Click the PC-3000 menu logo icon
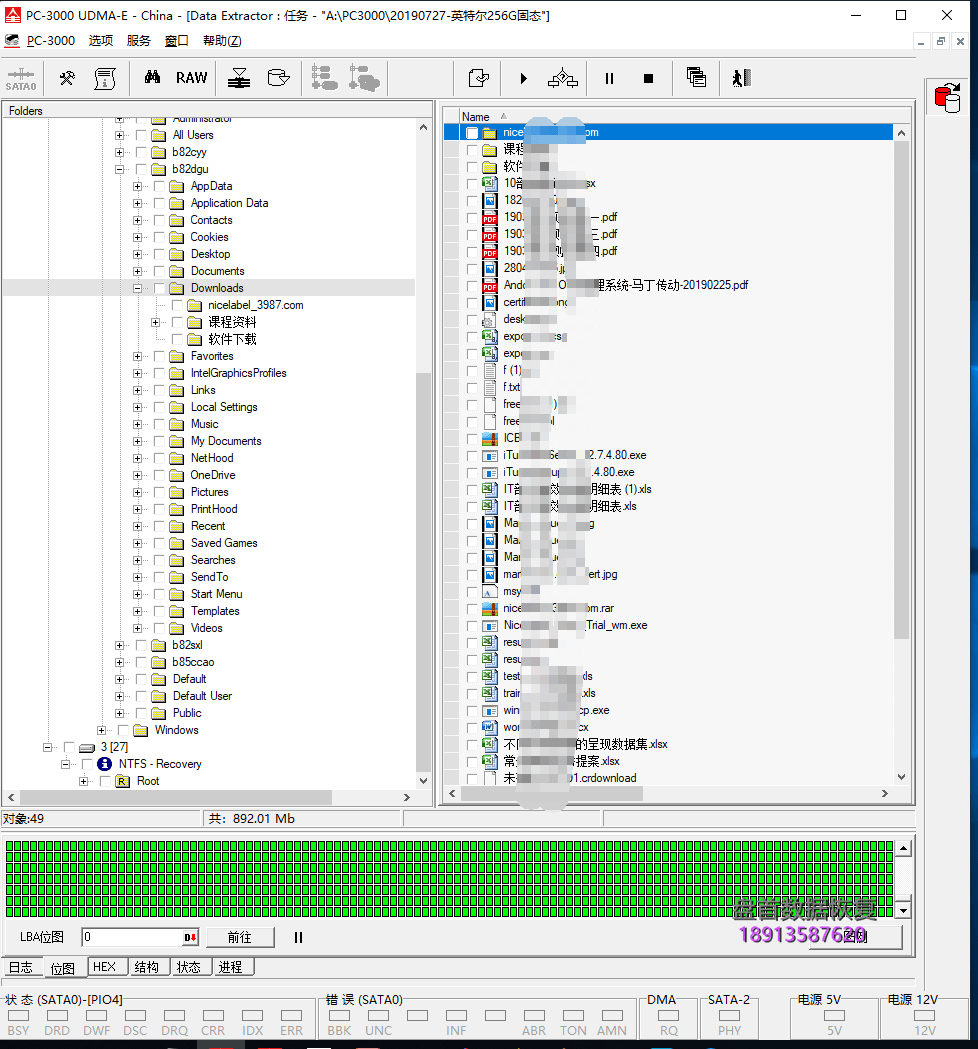 11,41
